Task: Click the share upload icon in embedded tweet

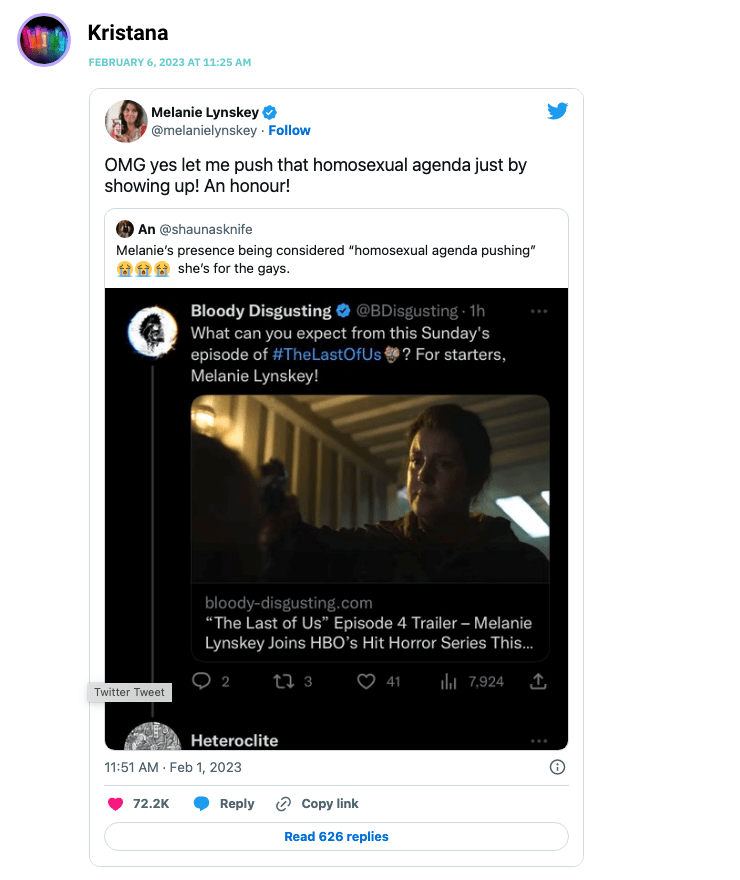Action: click(538, 681)
